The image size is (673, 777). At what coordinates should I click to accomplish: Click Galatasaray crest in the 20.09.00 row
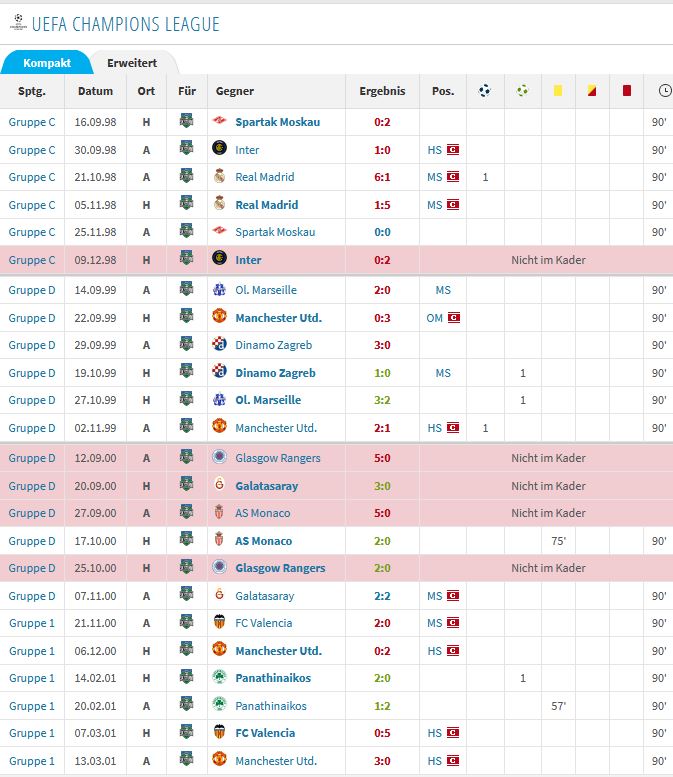pos(220,486)
